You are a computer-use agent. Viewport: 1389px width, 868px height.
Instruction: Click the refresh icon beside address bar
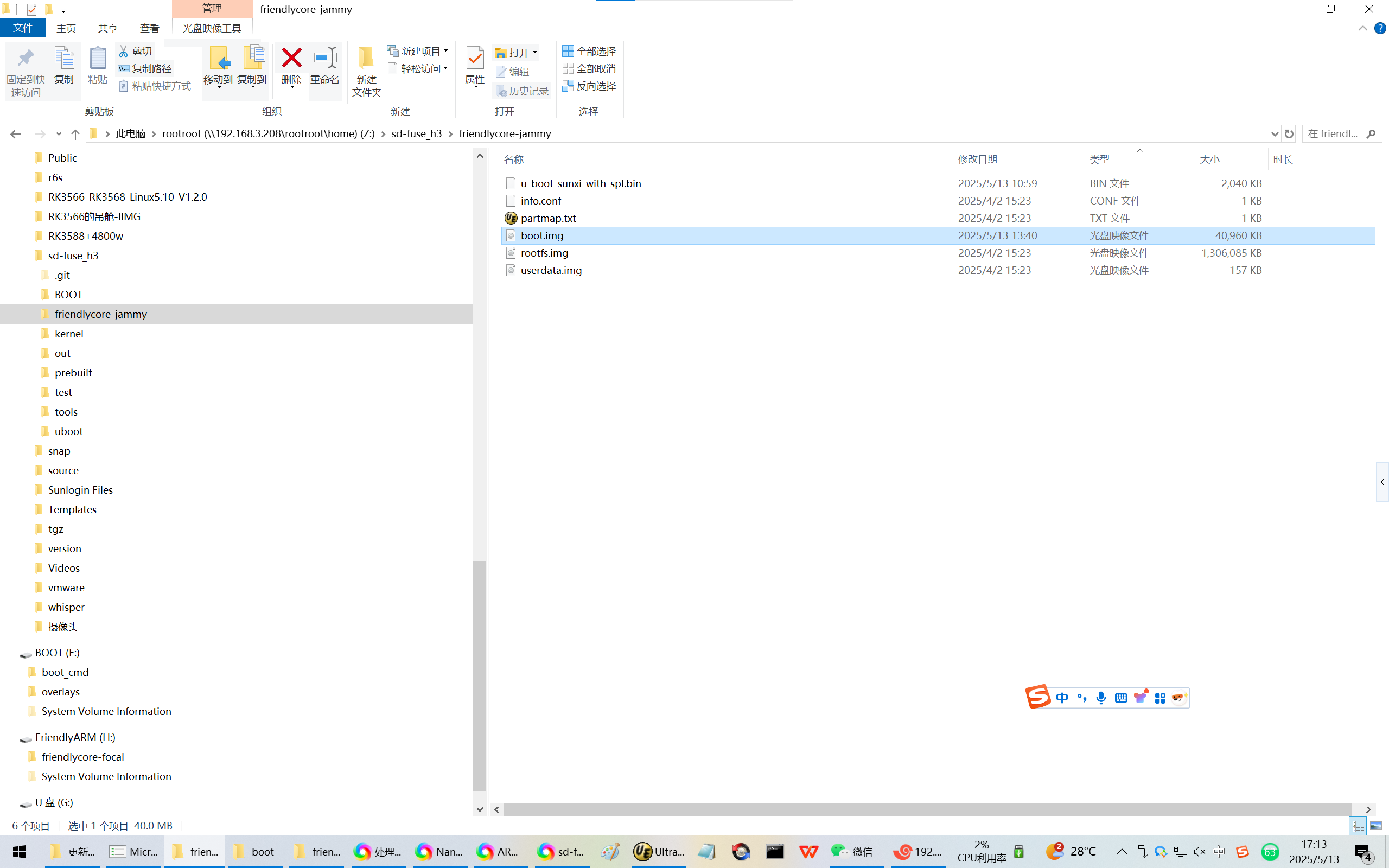coord(1289,134)
